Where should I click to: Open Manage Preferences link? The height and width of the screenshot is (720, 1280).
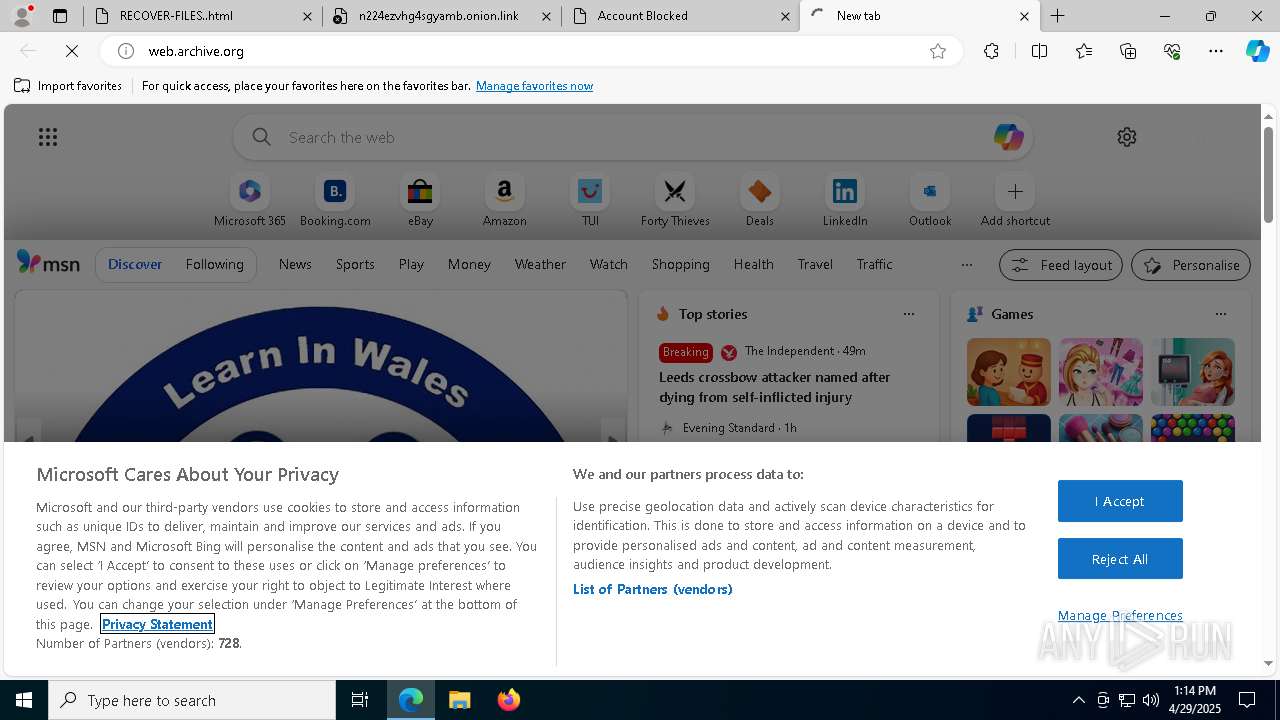1120,615
